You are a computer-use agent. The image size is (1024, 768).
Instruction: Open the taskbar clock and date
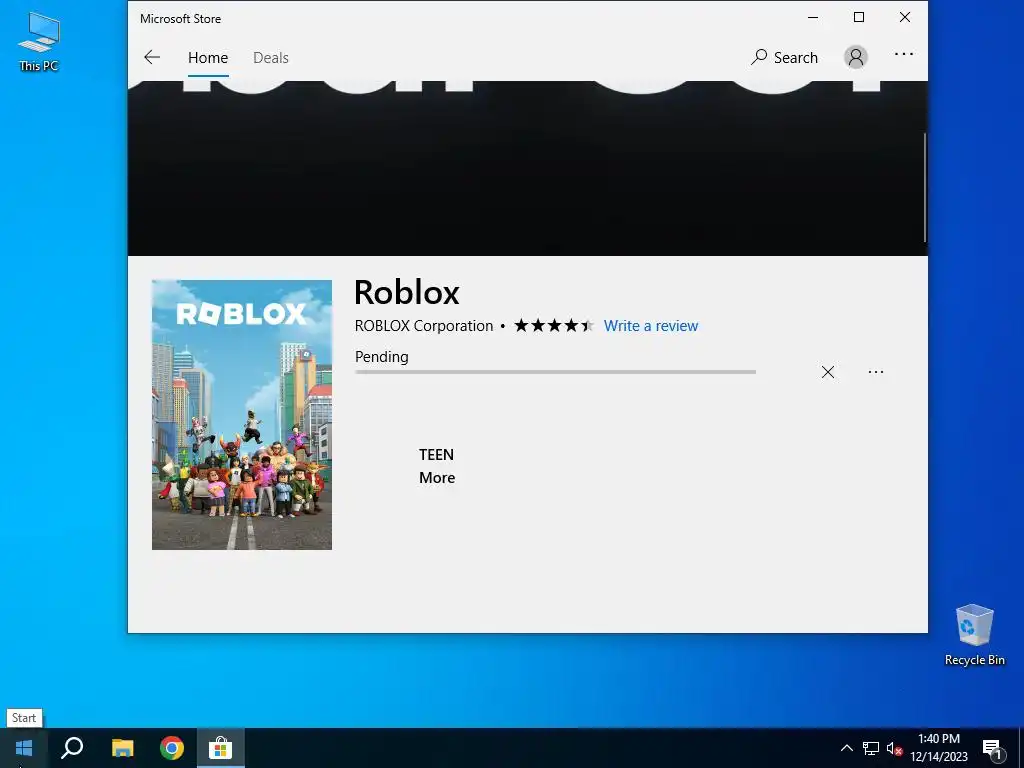click(x=938, y=748)
